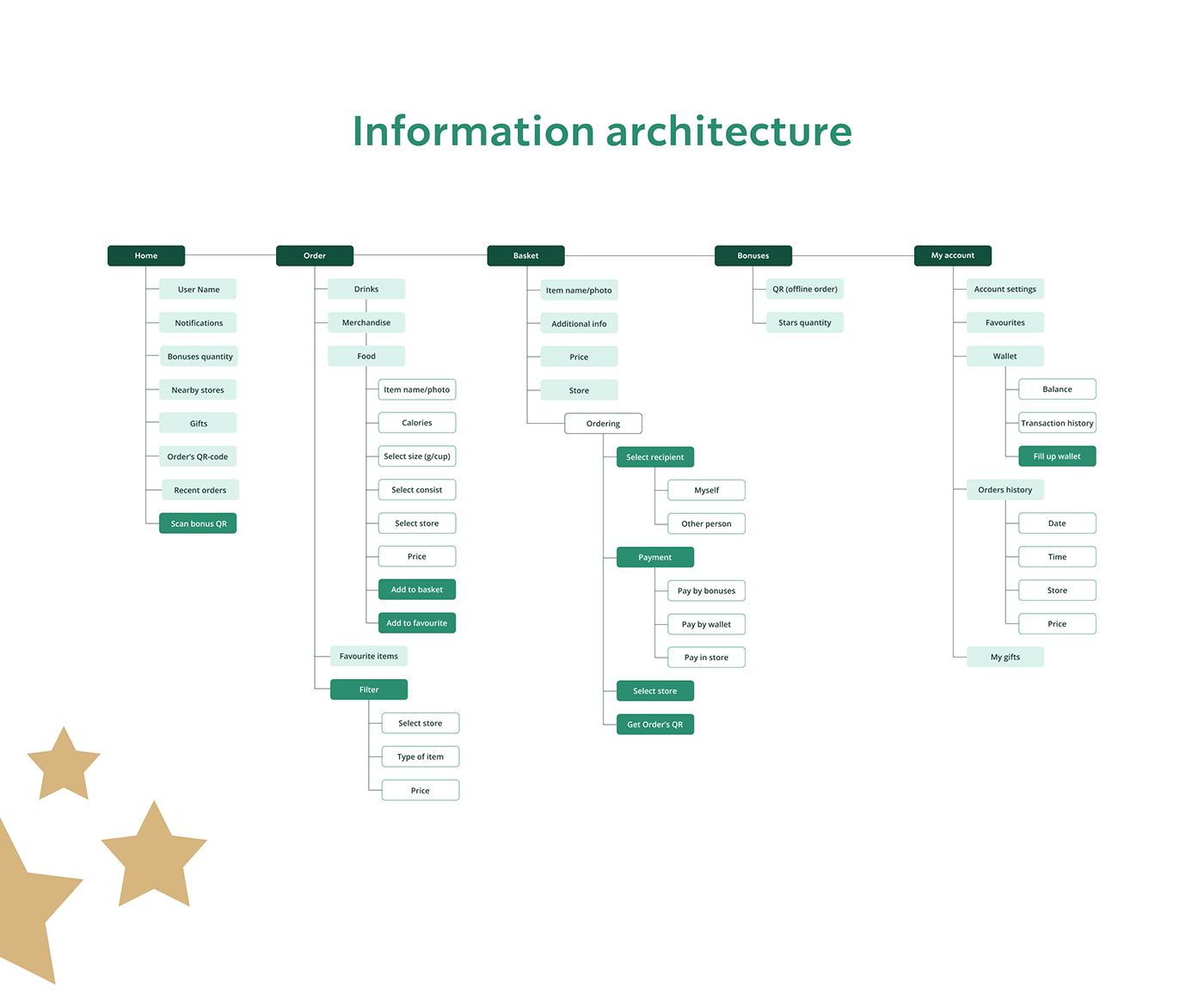Viewport: 1204px width, 992px height.
Task: Click Add to favourite node
Action: (416, 623)
